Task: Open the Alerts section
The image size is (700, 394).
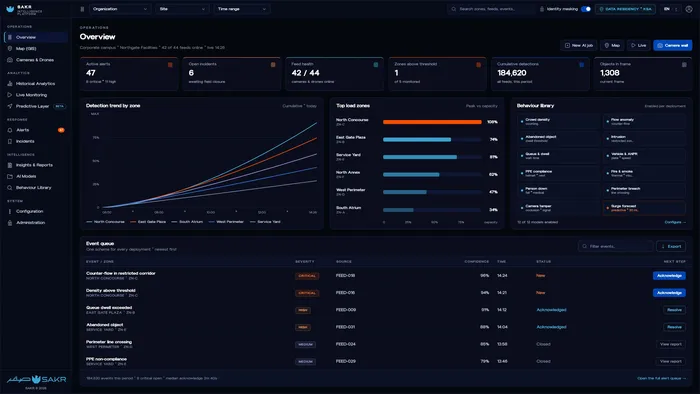Action: (36, 130)
